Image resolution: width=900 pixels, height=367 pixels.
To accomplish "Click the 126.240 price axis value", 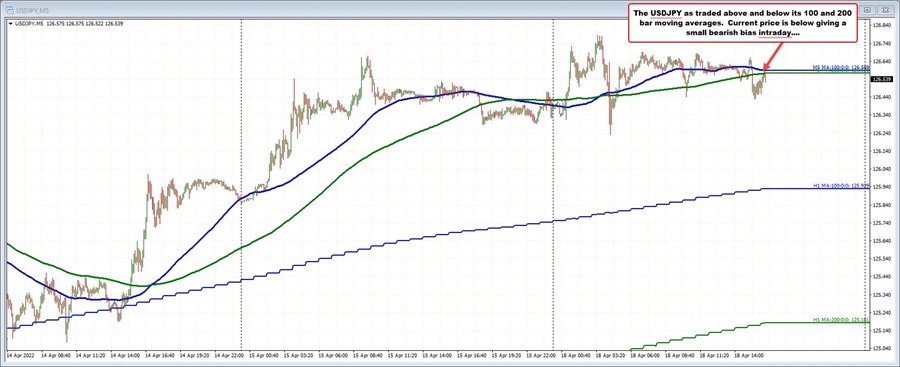I will (881, 133).
